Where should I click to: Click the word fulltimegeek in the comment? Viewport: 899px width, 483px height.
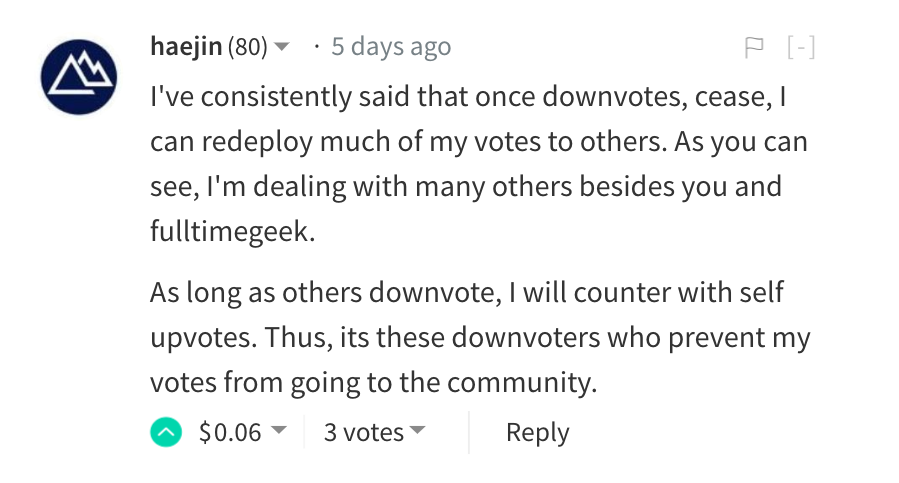[232, 231]
